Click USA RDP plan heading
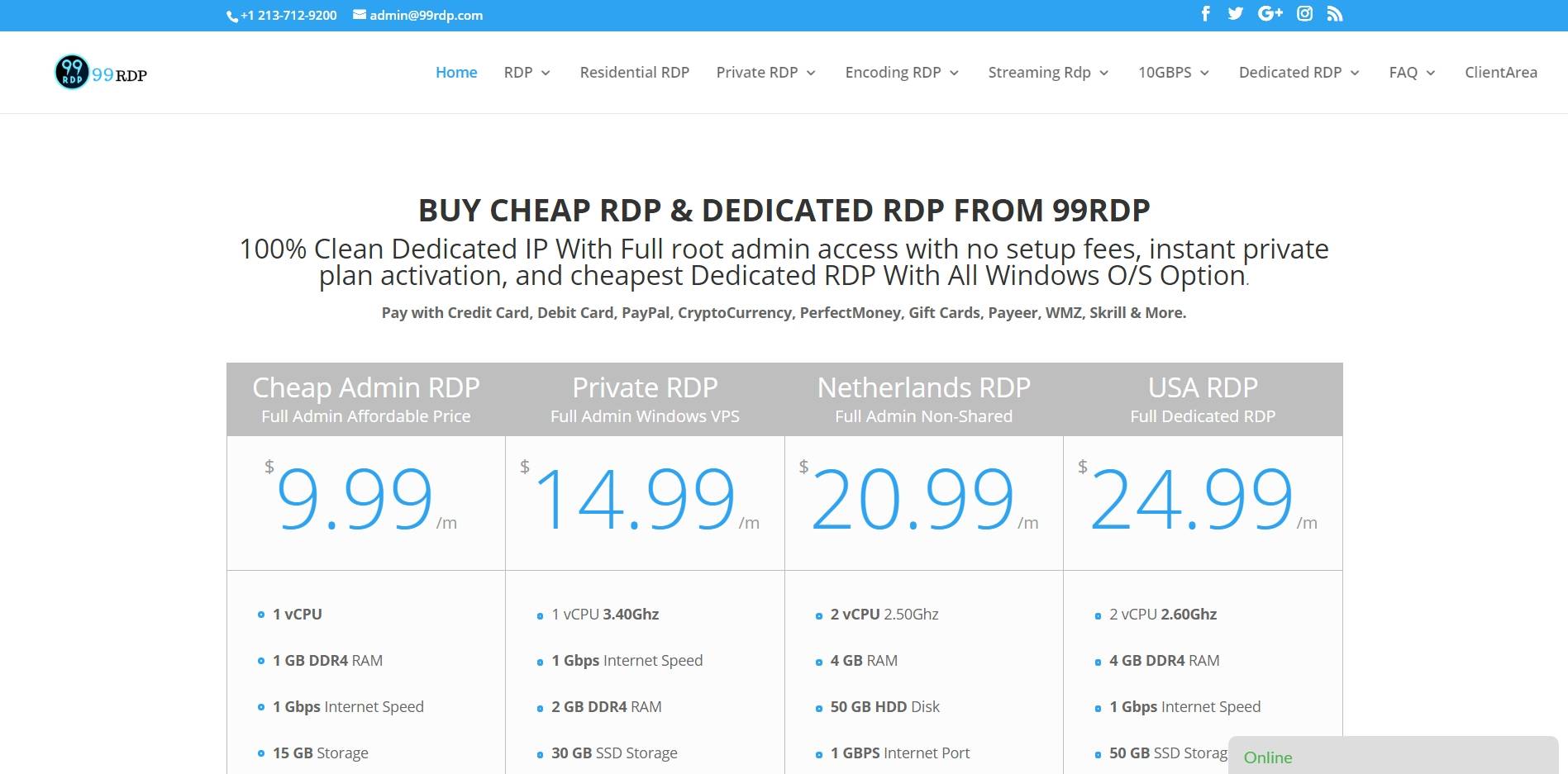The height and width of the screenshot is (774, 1568). (x=1203, y=387)
